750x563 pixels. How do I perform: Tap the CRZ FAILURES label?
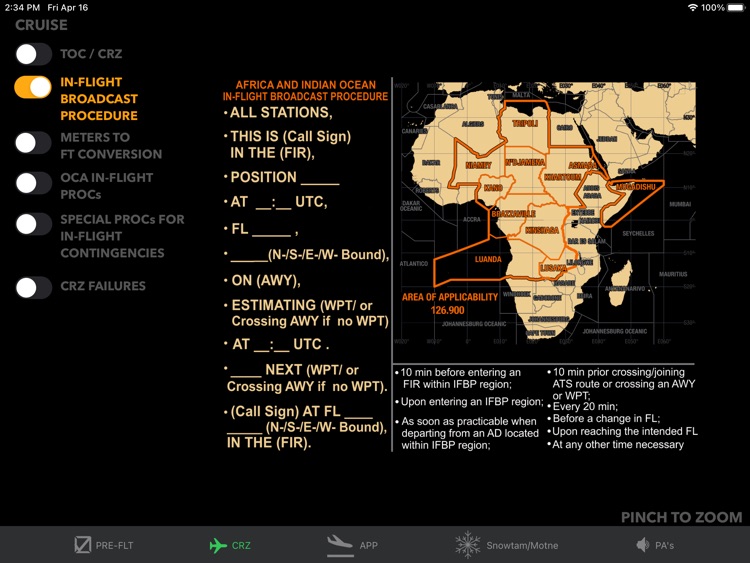(103, 286)
